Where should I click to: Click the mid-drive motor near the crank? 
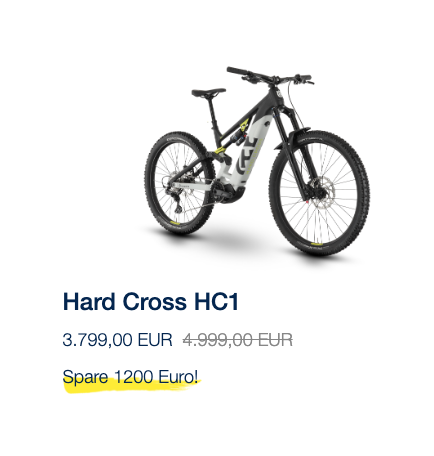click(x=230, y=193)
